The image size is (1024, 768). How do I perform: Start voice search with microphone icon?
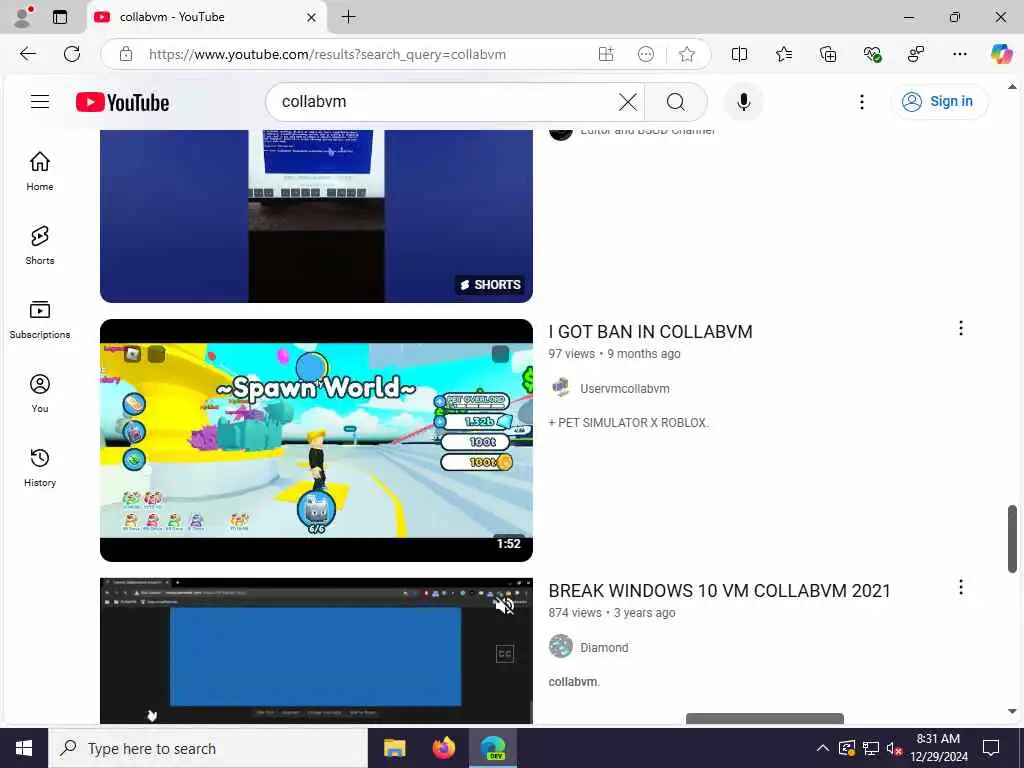[743, 102]
